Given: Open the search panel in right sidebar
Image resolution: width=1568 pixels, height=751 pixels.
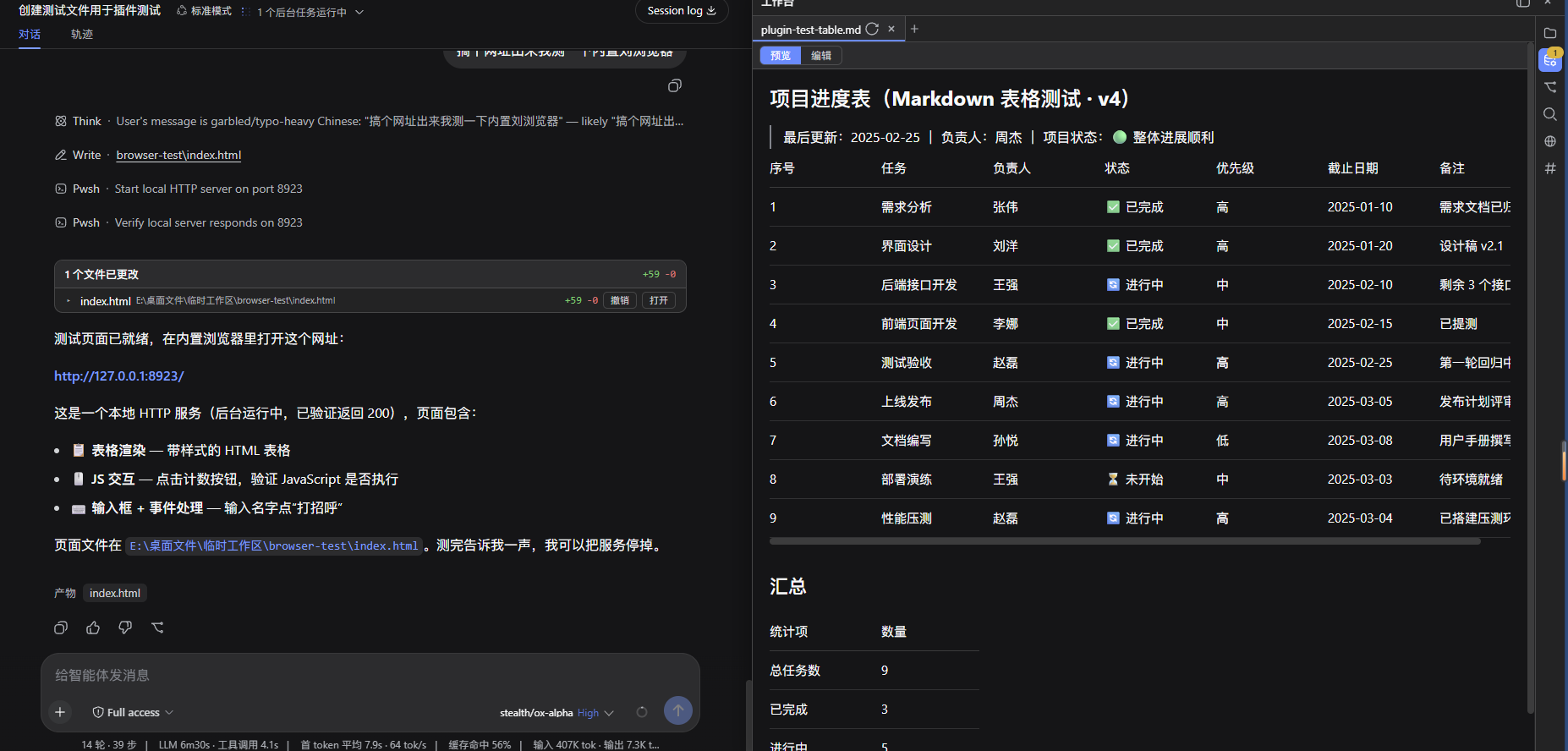Looking at the screenshot, I should pos(1549,114).
